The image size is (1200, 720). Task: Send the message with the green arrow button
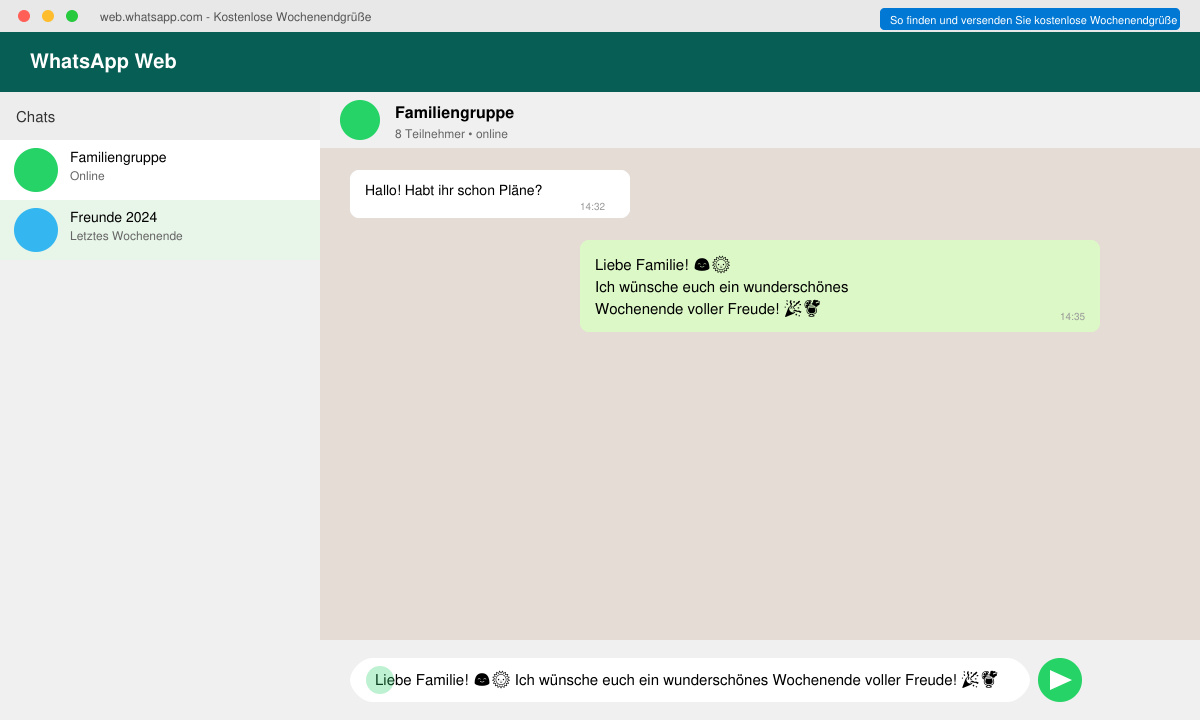tap(1060, 680)
